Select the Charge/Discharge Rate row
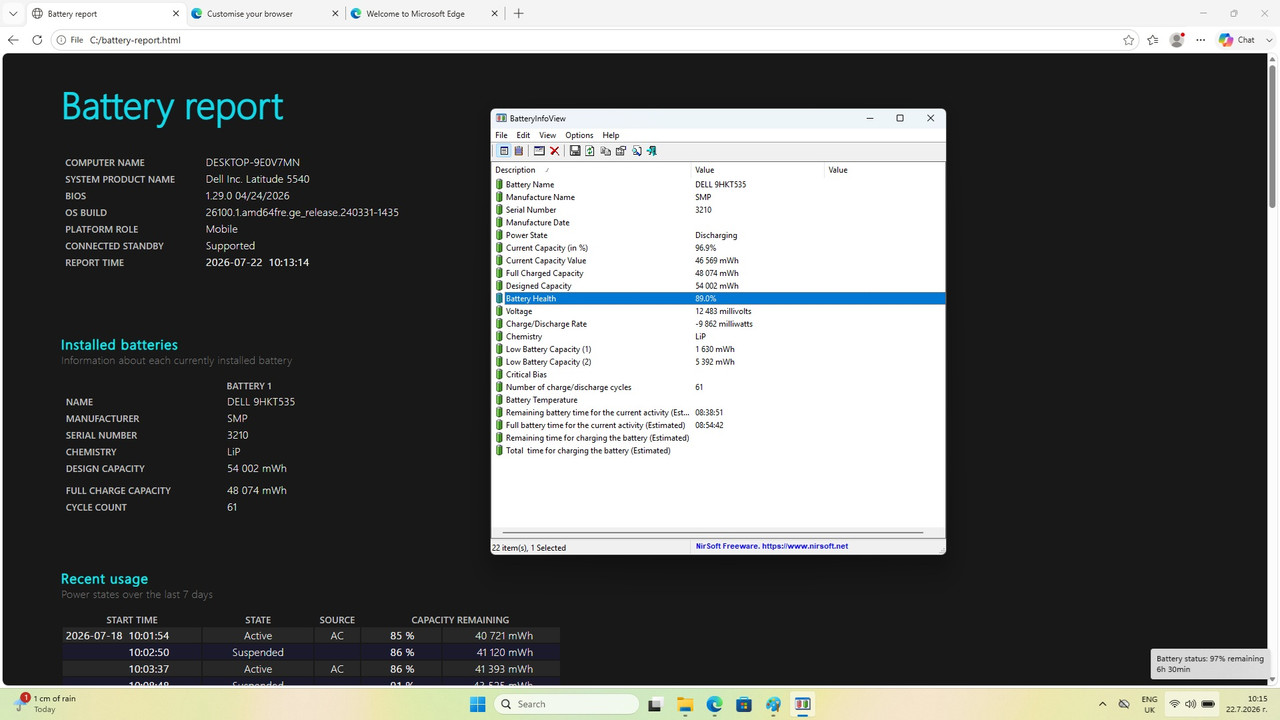This screenshot has height=720, width=1280. point(719,324)
